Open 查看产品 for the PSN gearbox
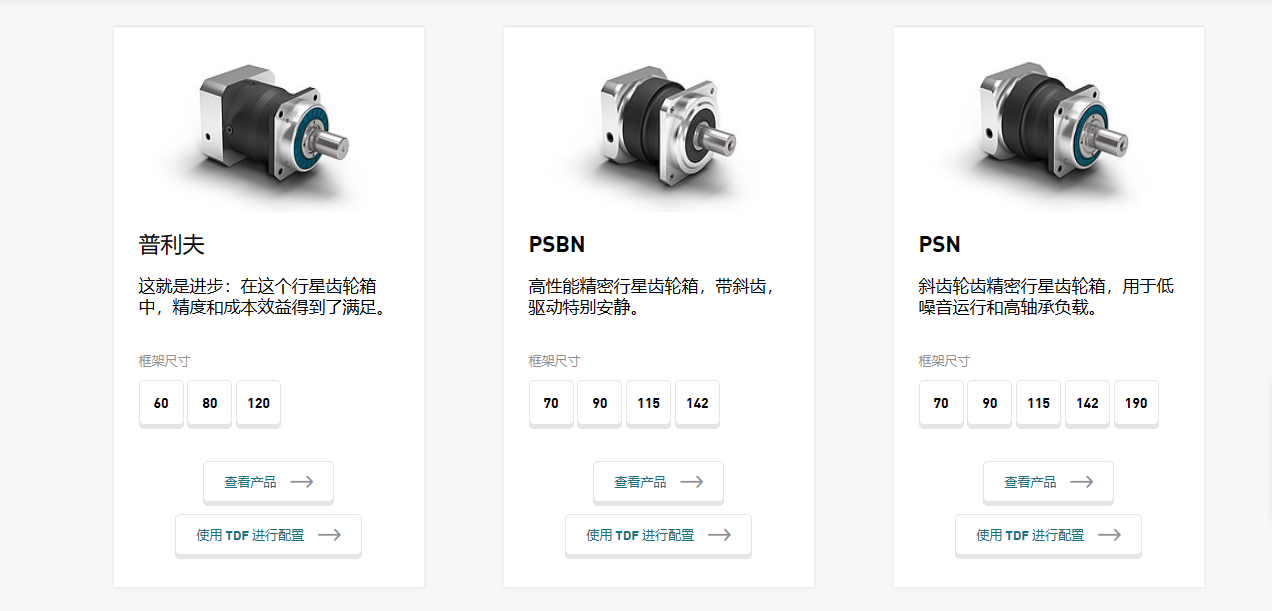The image size is (1272, 611). [1048, 482]
